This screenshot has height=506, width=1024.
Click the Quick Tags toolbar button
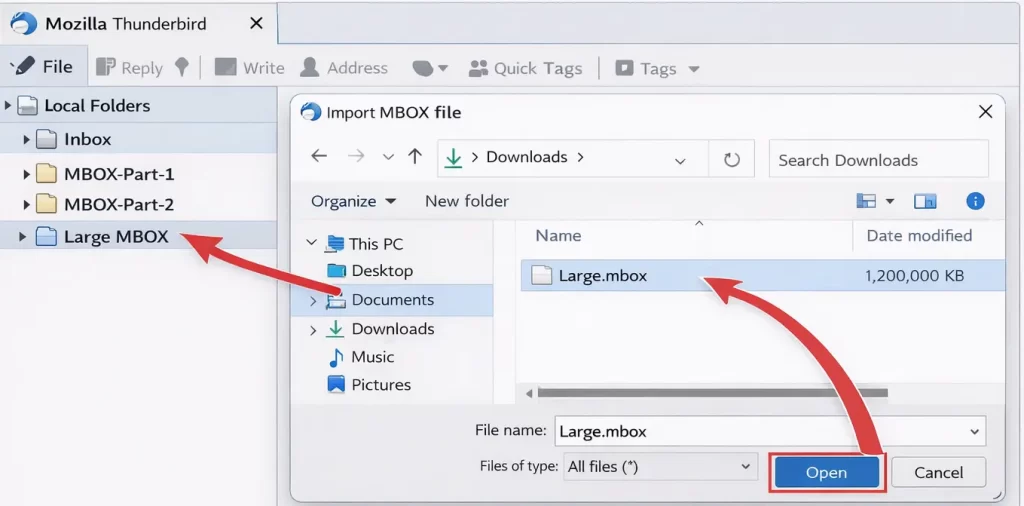526,69
